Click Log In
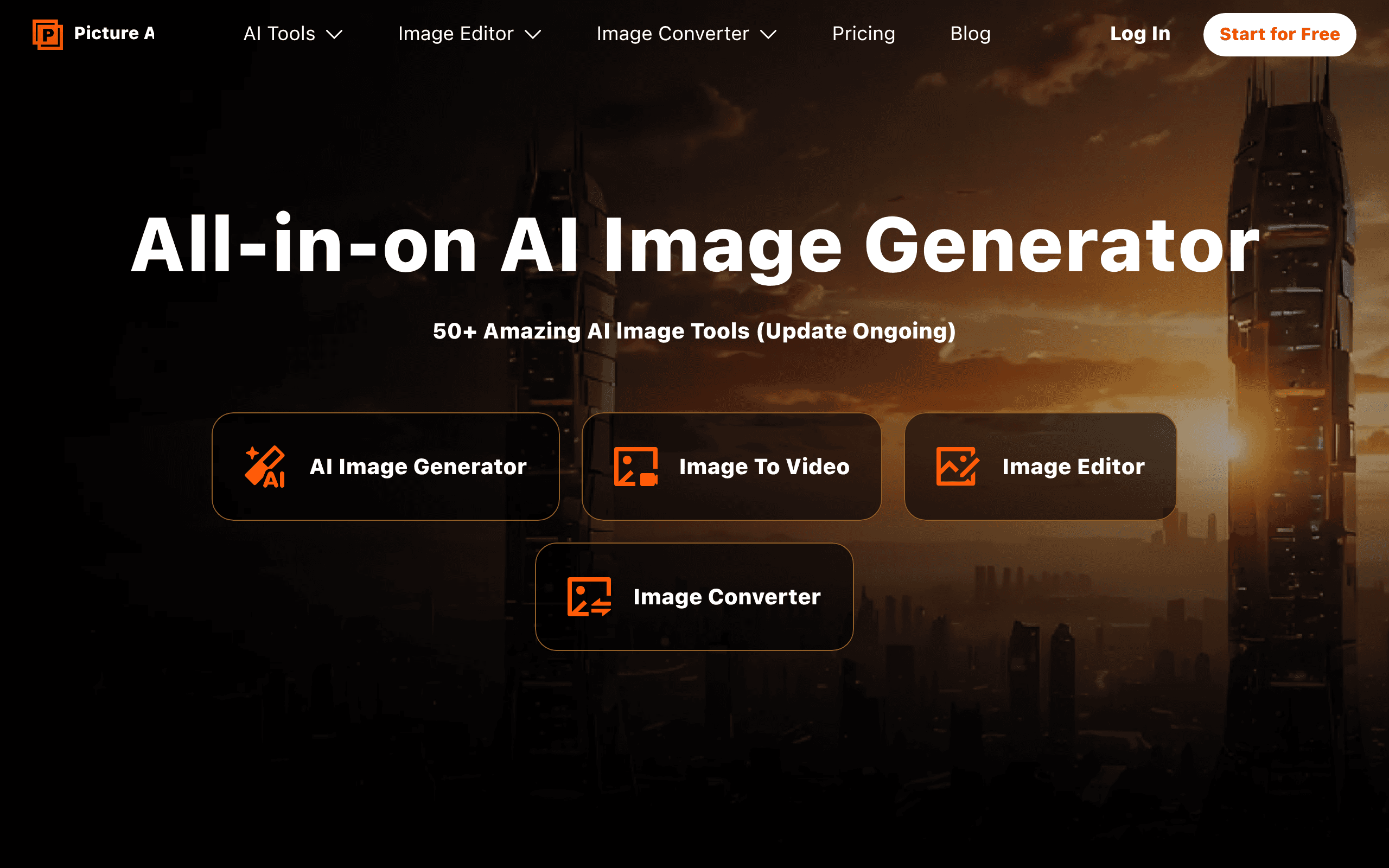1389x868 pixels. coord(1140,34)
